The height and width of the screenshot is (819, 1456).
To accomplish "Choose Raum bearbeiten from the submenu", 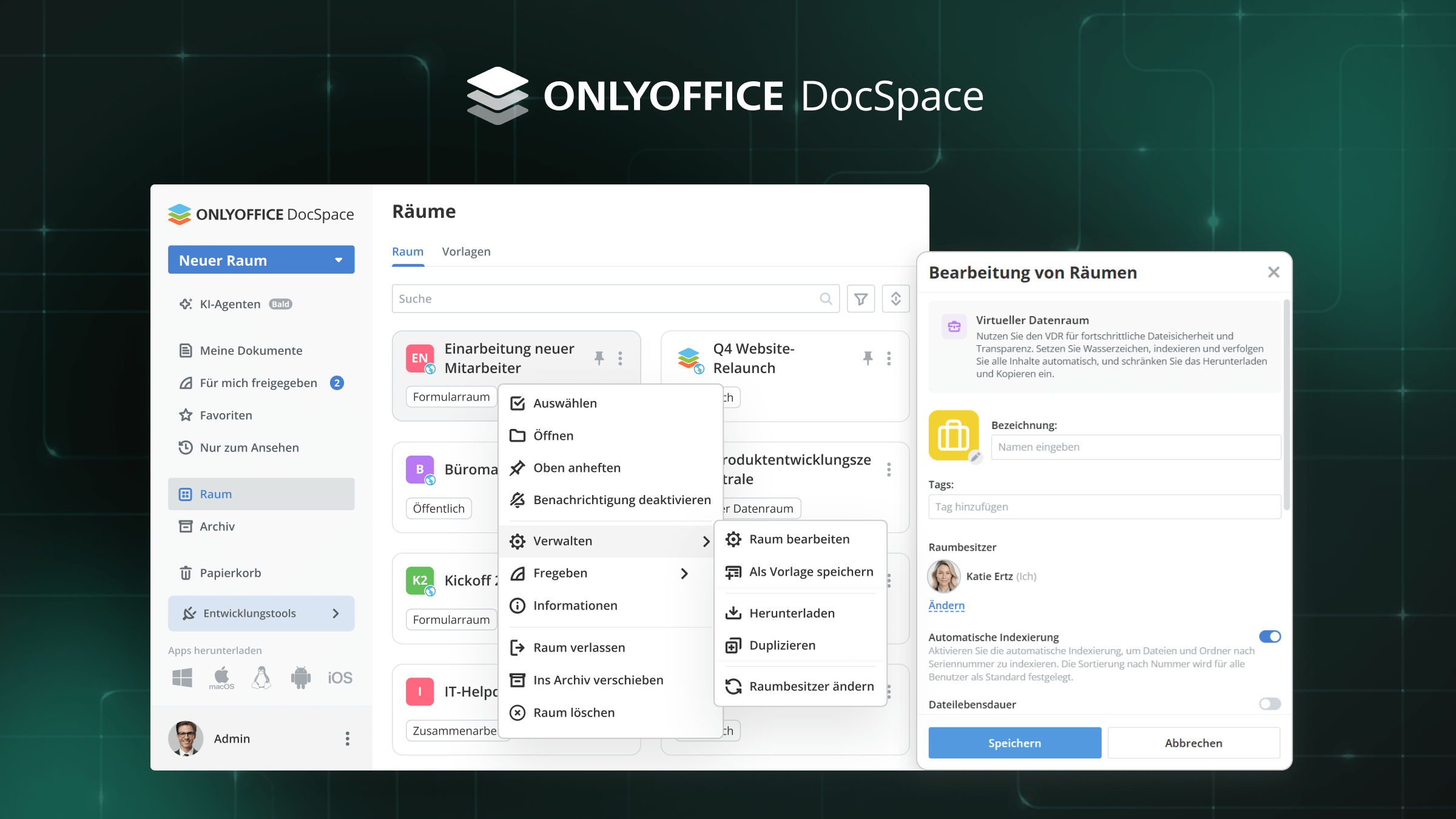I will [x=799, y=539].
